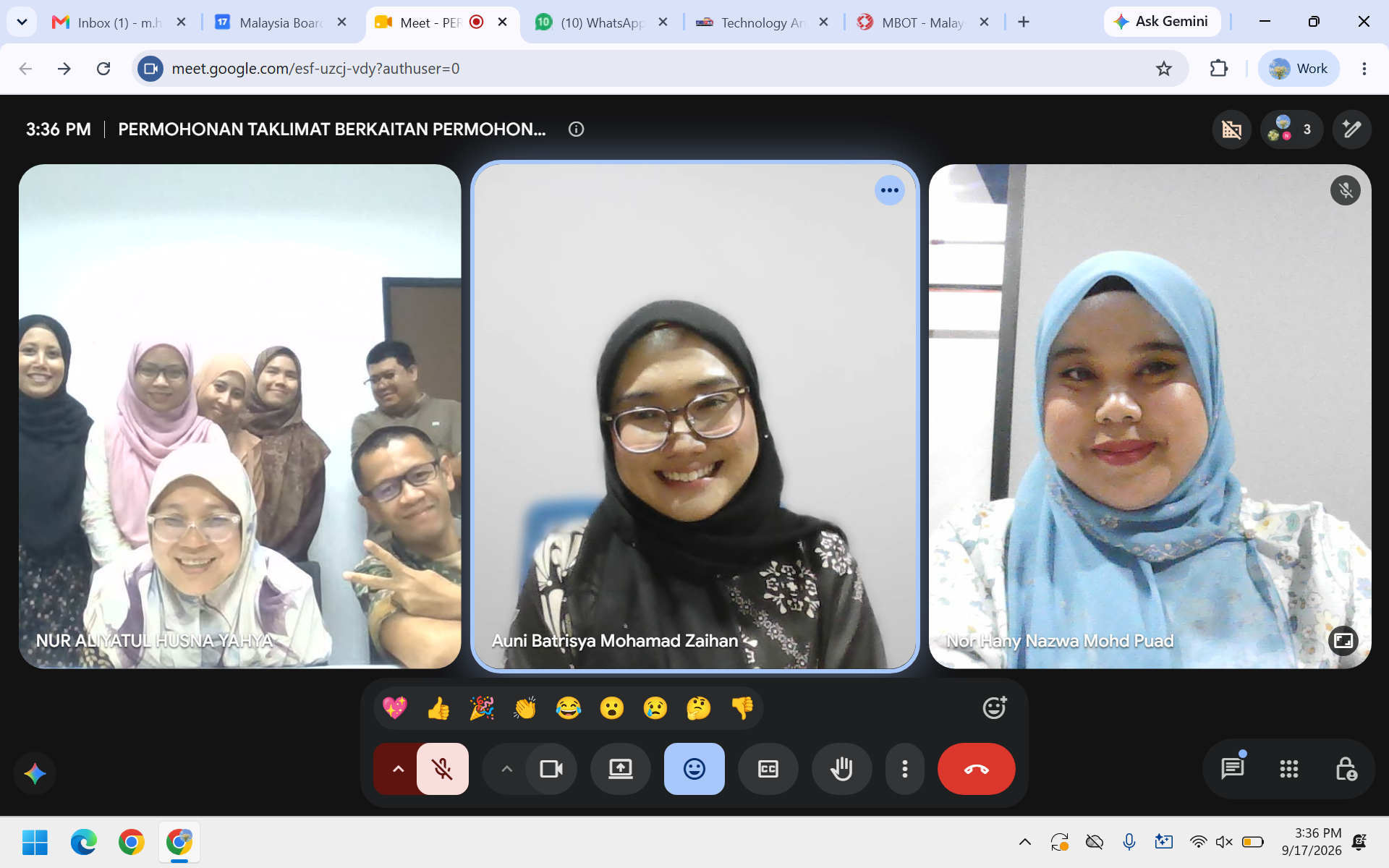Present your screen now

pos(621,769)
